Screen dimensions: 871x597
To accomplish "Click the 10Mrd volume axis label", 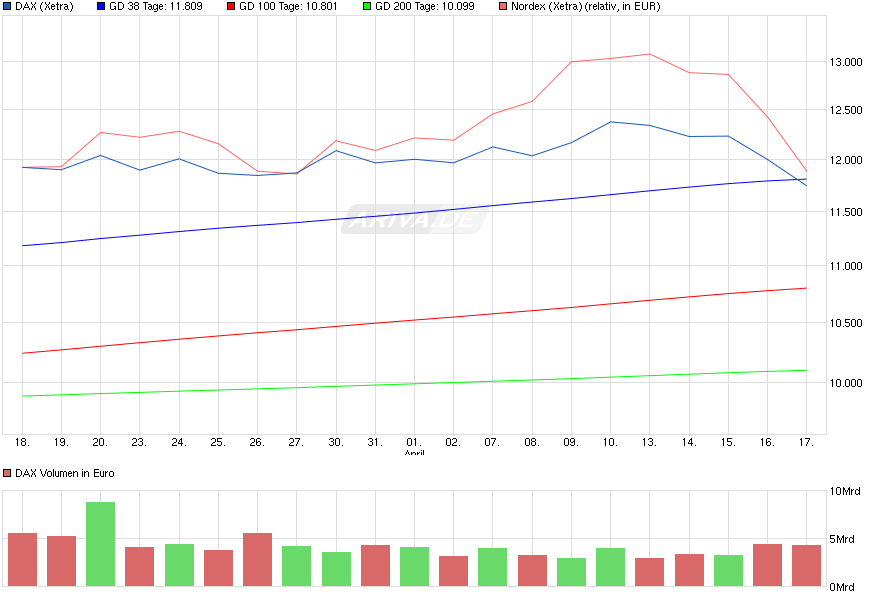I will [x=844, y=491].
